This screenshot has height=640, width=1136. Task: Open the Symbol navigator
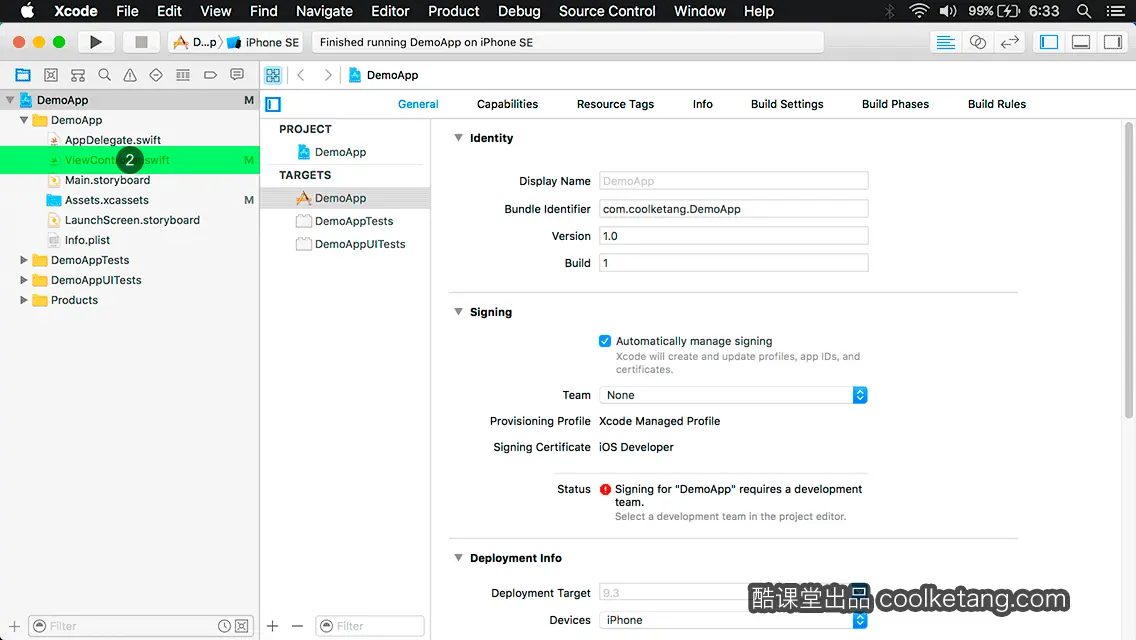pos(78,75)
